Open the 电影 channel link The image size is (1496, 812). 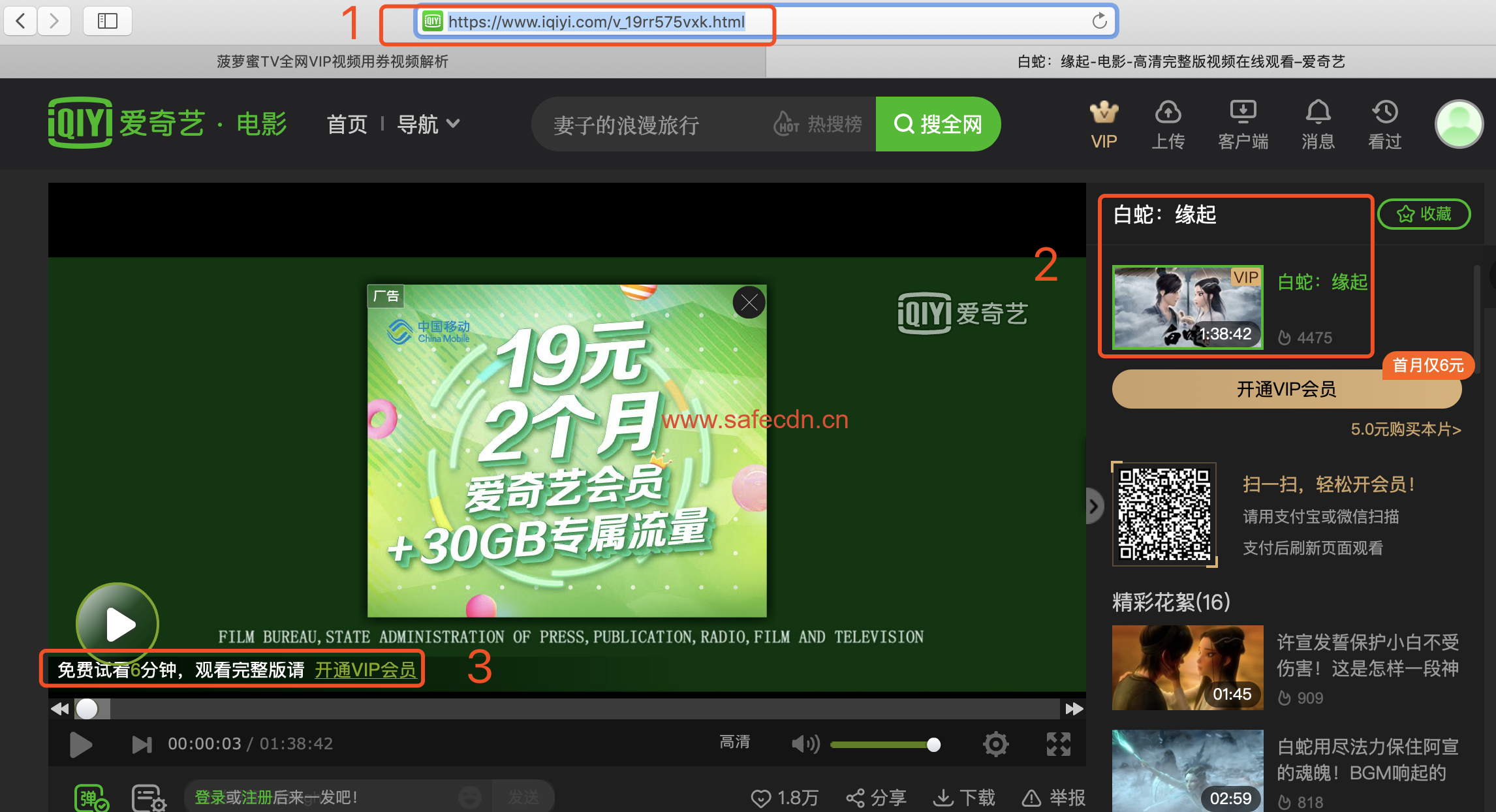point(262,123)
